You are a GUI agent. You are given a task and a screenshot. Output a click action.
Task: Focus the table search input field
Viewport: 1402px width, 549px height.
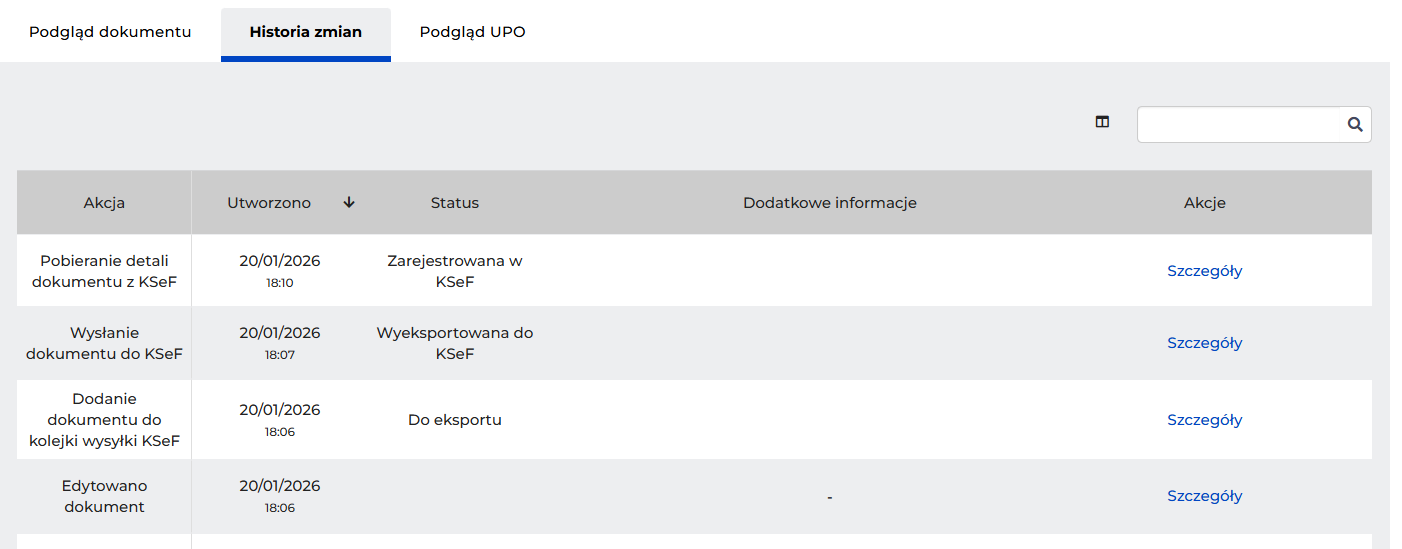1238,125
